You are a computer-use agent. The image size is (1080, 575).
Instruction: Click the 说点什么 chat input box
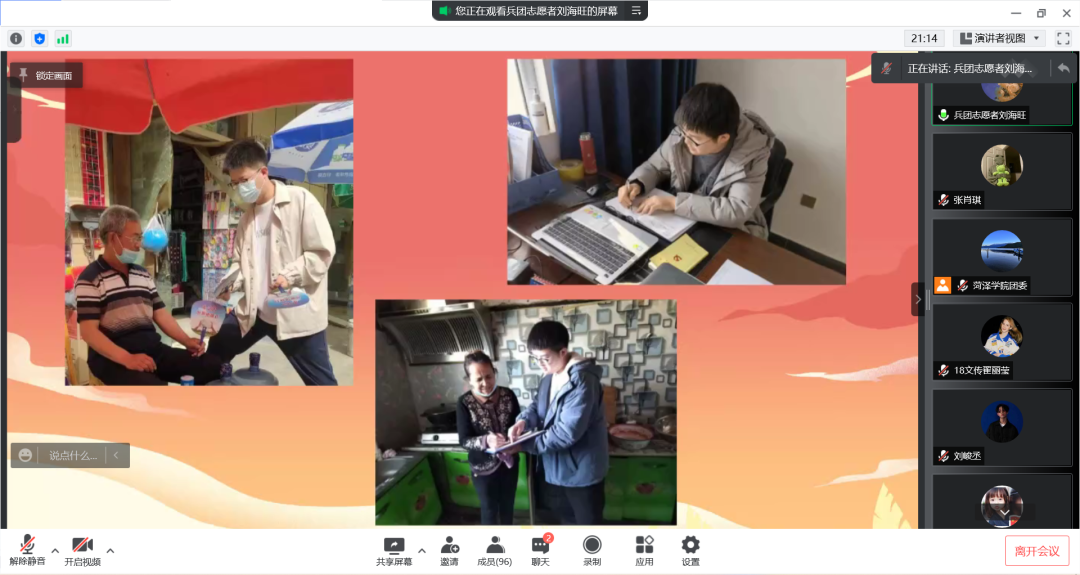[x=73, y=455]
